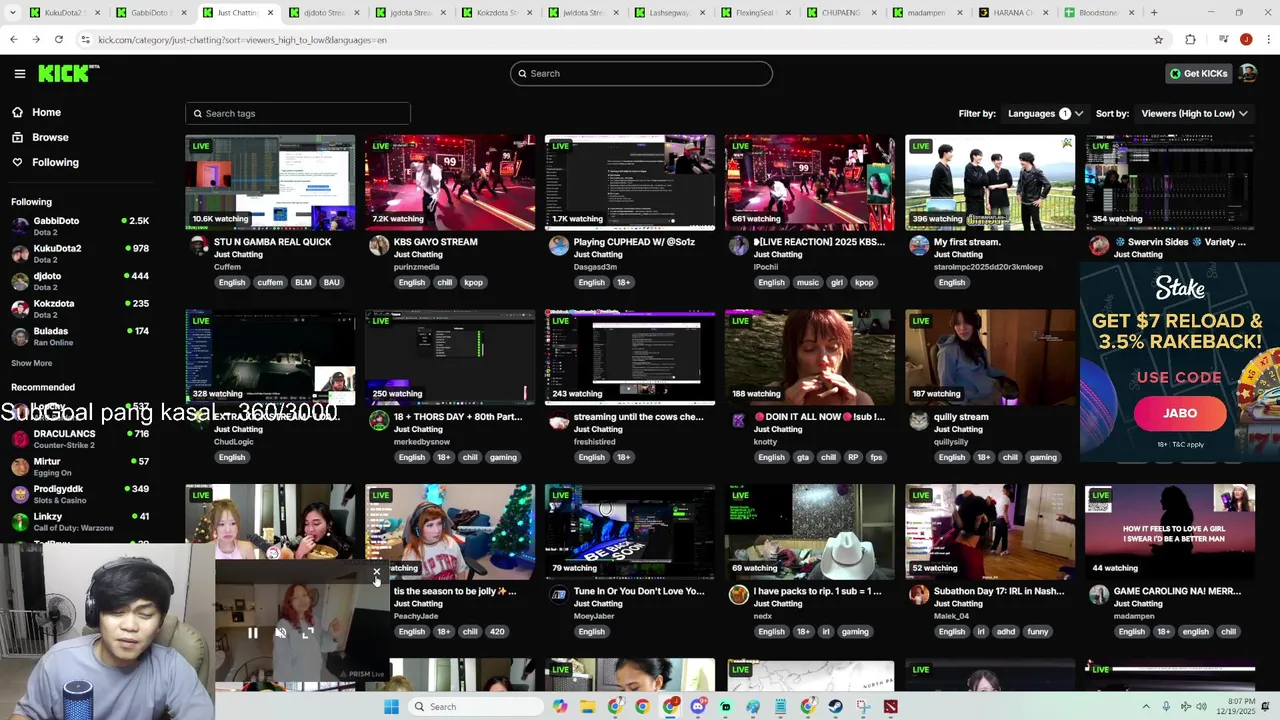Open GabbiDoto channel in Following list
Image resolution: width=1280 pixels, height=720 pixels.
pos(80,226)
